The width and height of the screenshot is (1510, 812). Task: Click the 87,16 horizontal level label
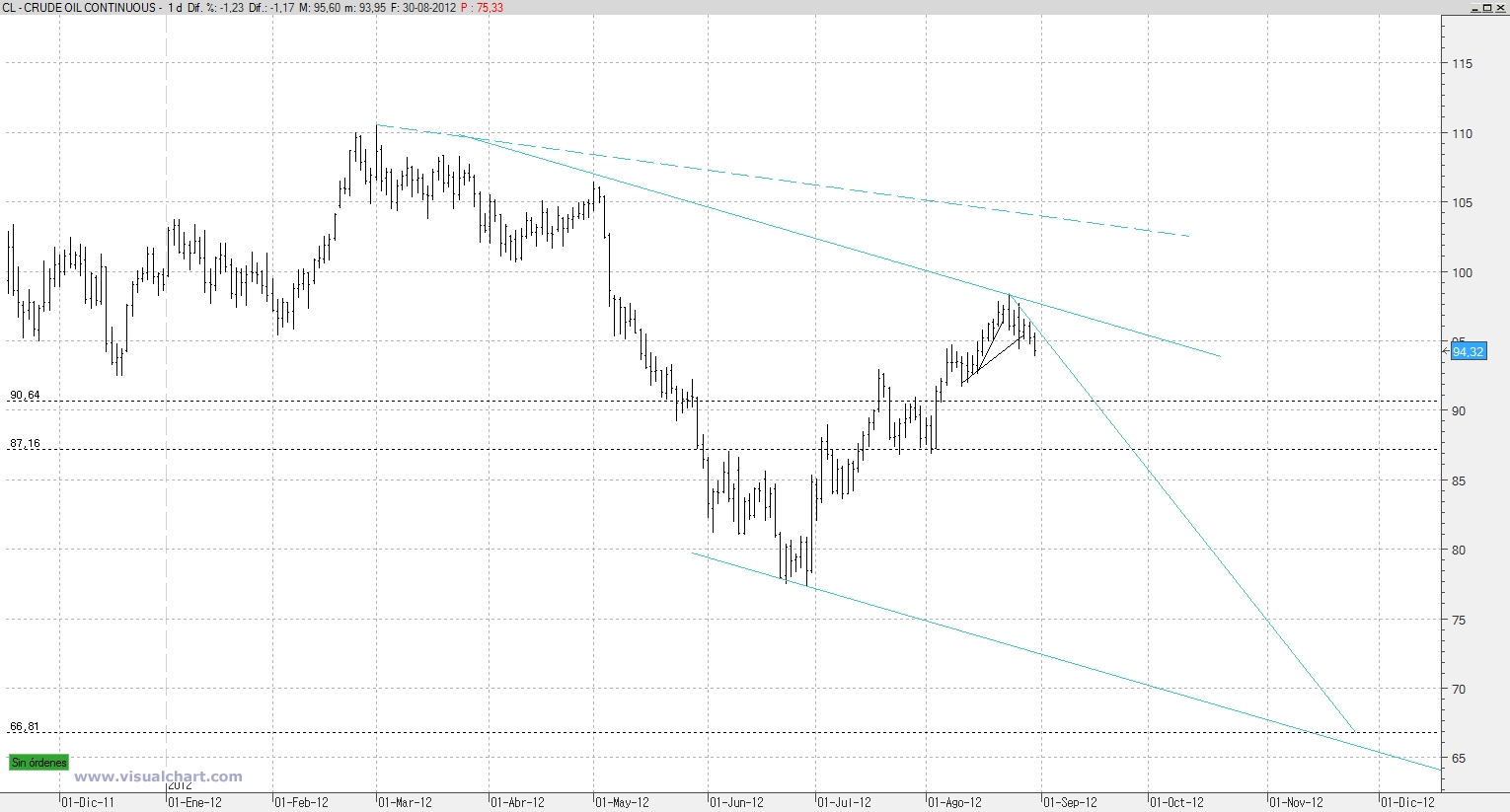[x=25, y=444]
